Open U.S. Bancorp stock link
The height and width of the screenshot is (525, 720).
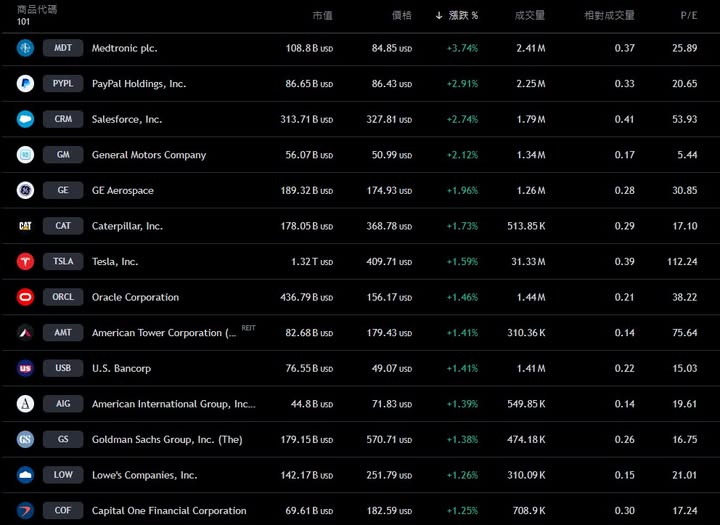pyautogui.click(x=121, y=368)
